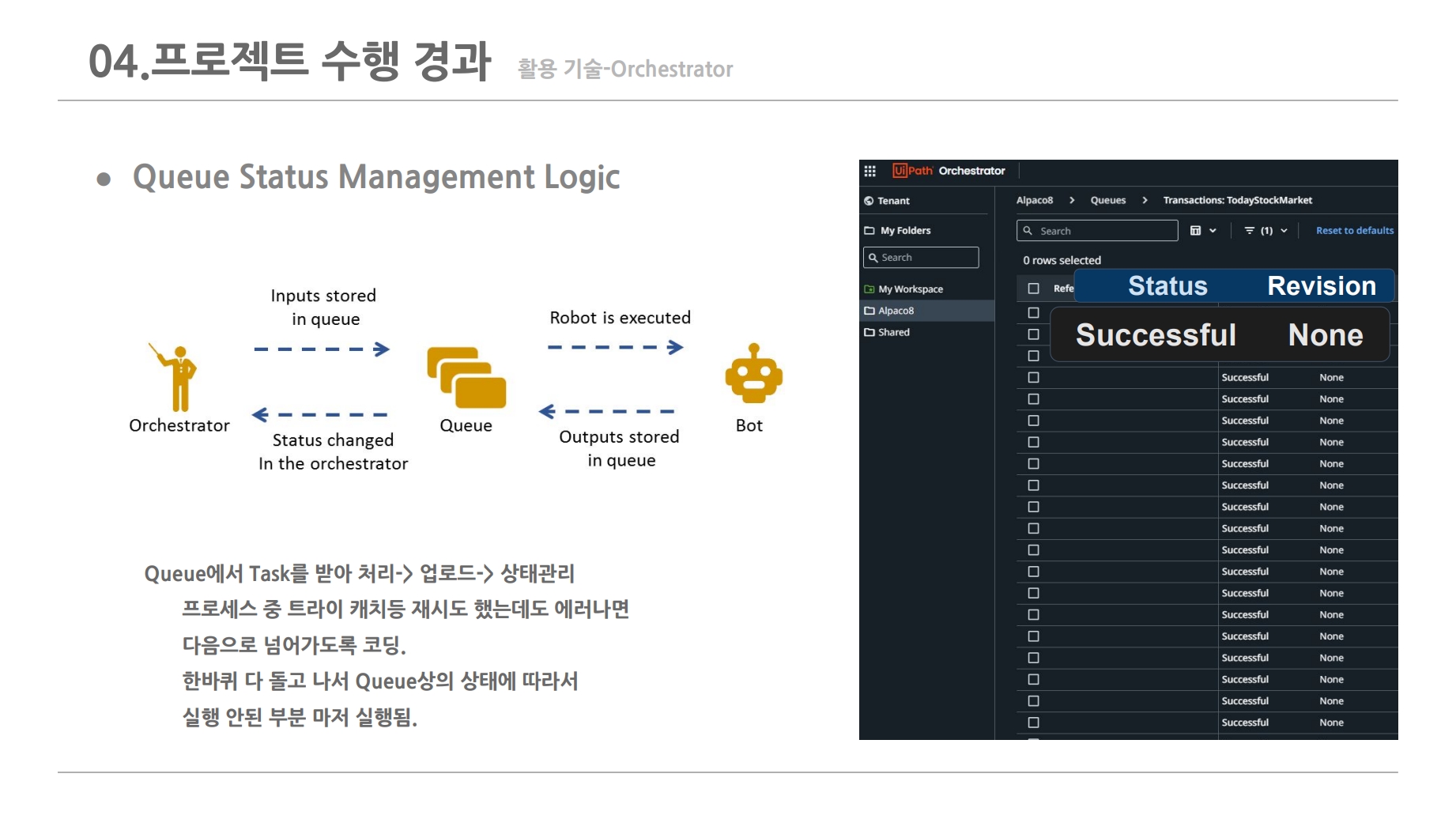Focus the sidebar folder Search field
This screenshot has width=1456, height=819.
[921, 258]
